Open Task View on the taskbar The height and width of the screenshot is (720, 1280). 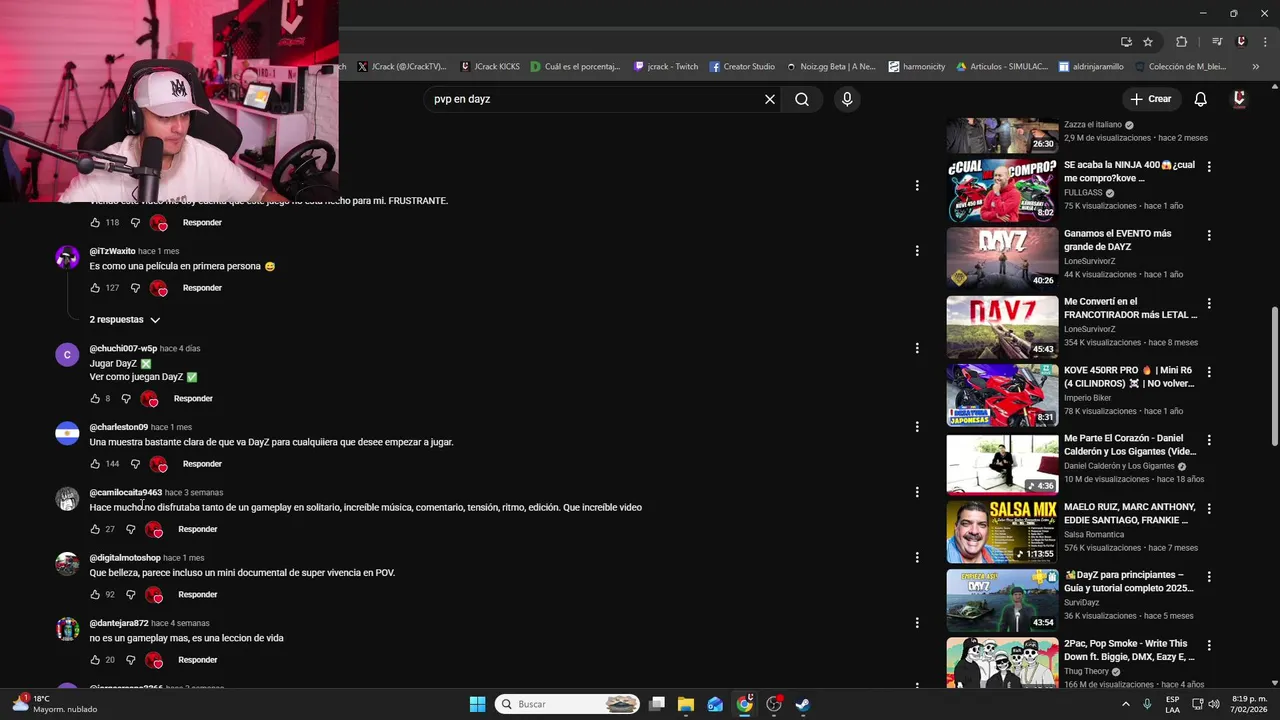[x=657, y=704]
